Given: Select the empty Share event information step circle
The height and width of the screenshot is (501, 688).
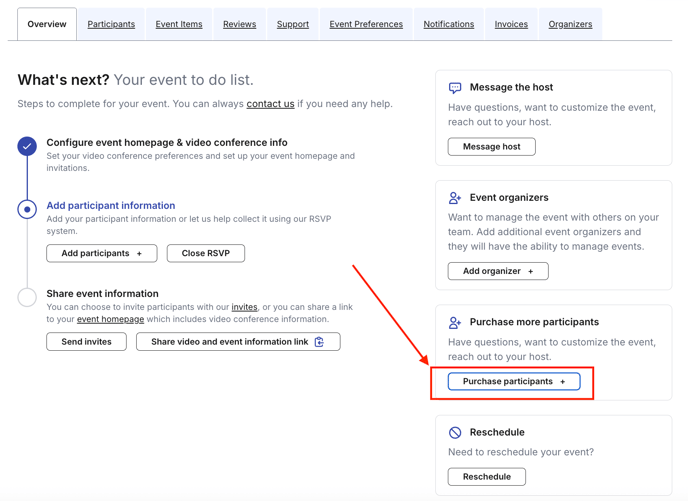Looking at the screenshot, I should [27, 297].
